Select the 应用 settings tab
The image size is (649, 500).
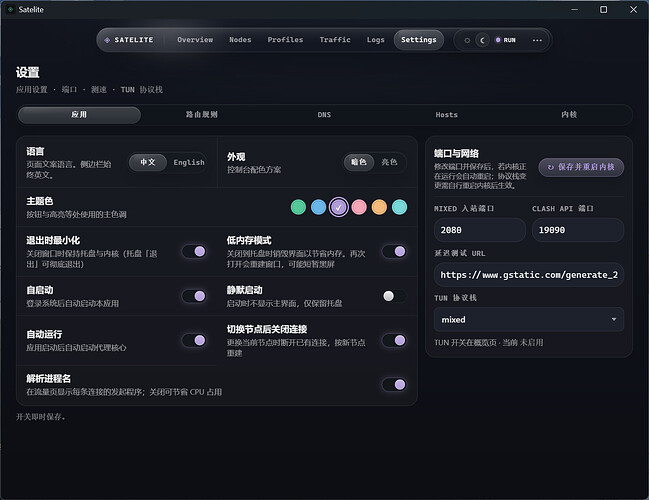[x=79, y=115]
